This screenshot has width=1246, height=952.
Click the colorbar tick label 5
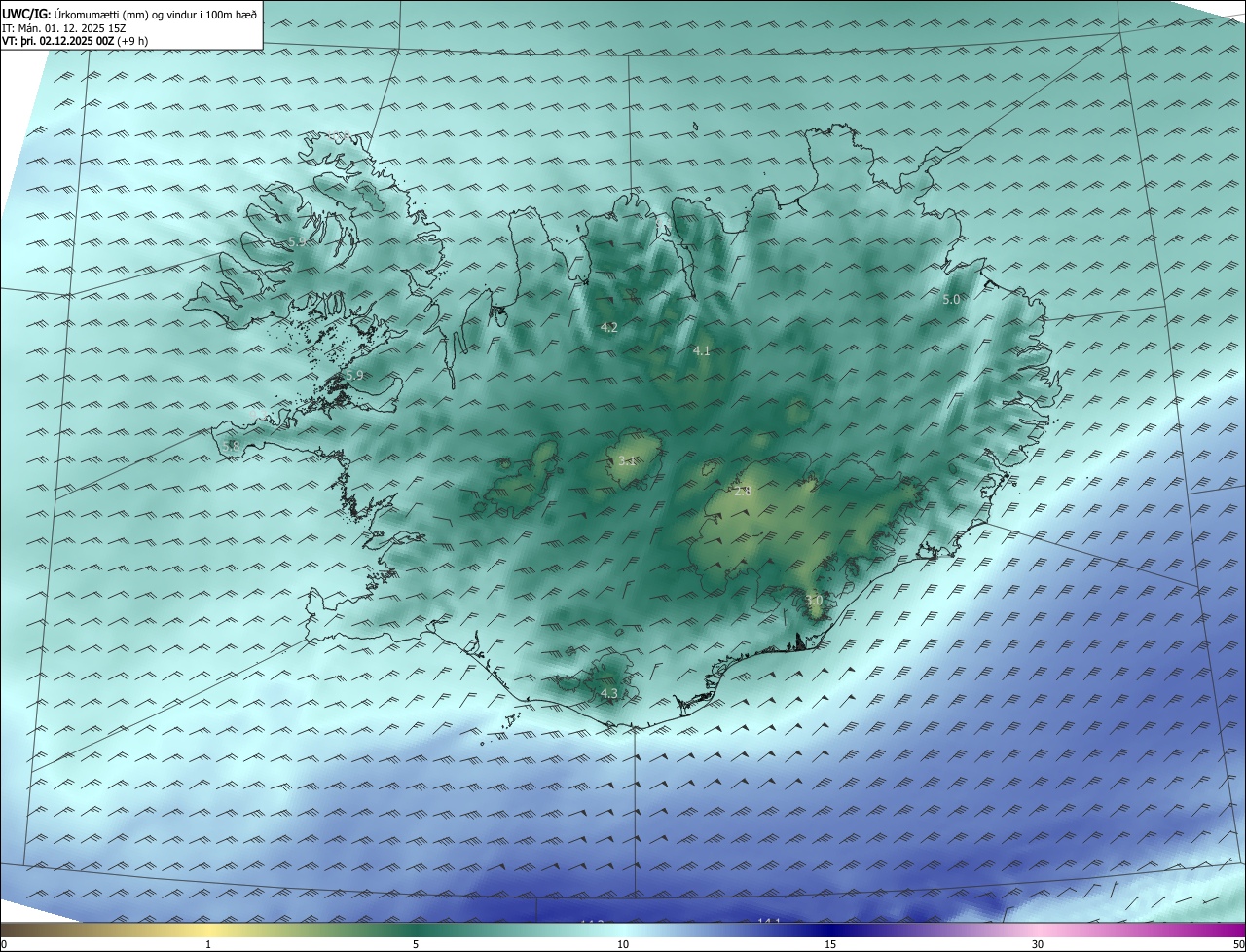[x=416, y=944]
